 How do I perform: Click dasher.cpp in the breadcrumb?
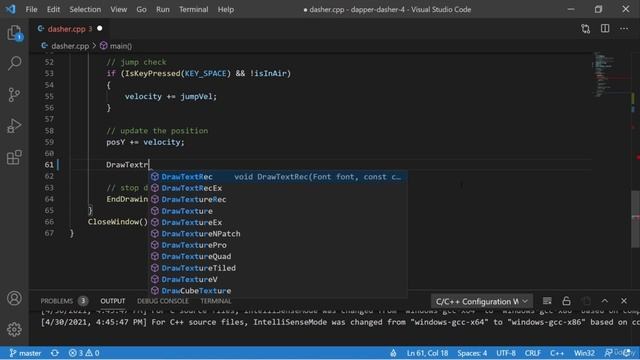click(70, 46)
